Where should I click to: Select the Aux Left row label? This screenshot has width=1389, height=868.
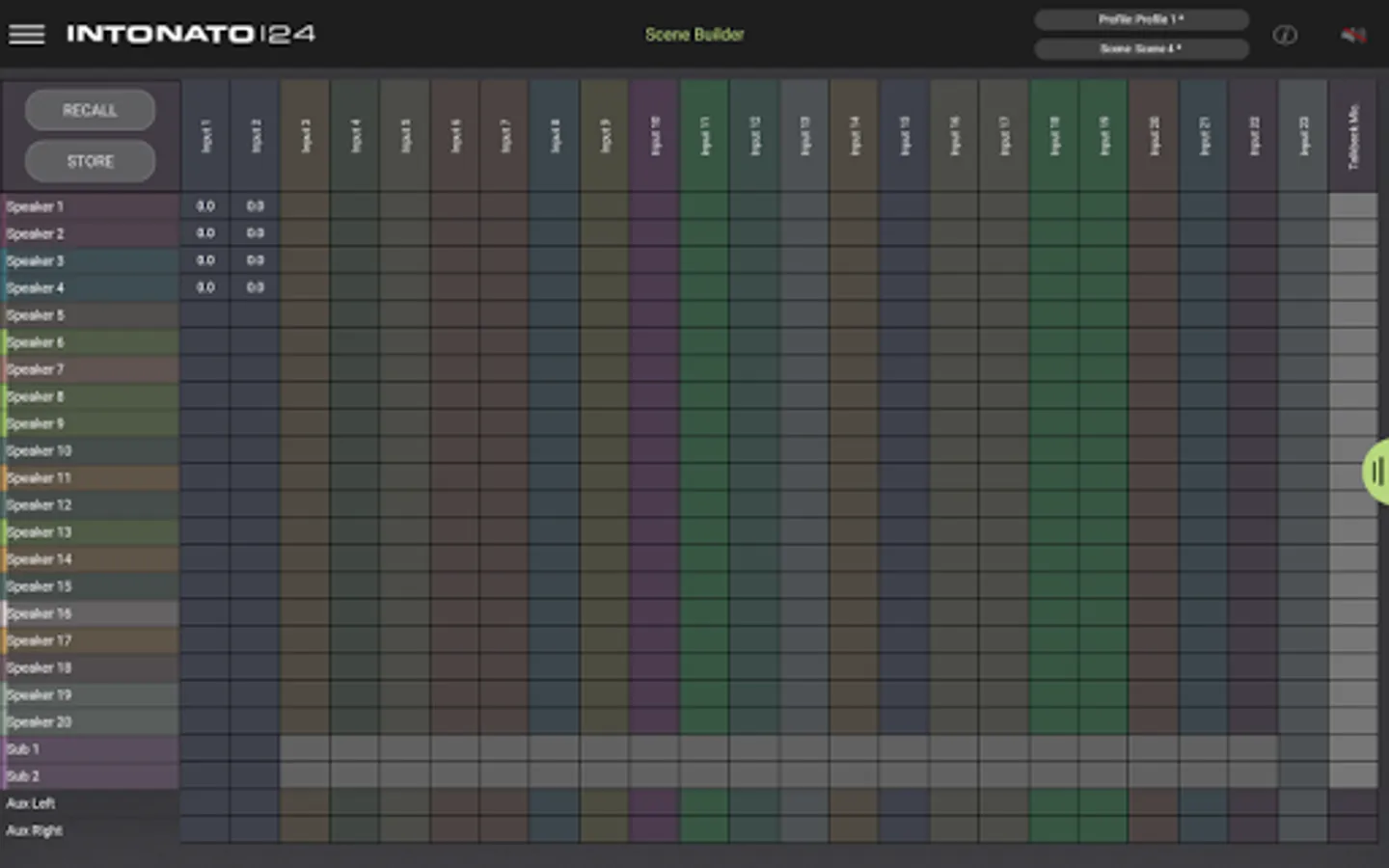click(91, 803)
